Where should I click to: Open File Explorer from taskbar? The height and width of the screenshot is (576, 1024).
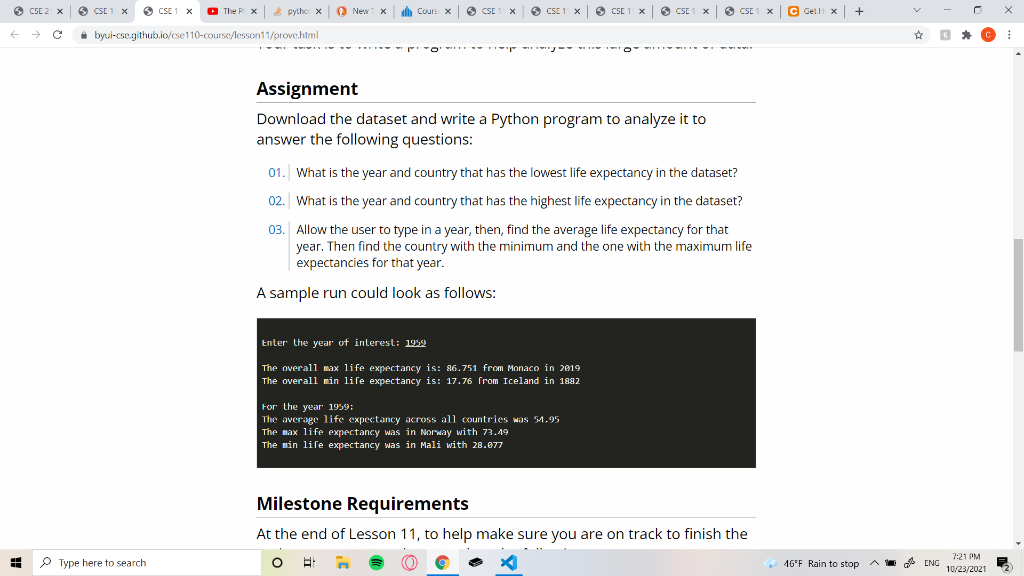[343, 562]
